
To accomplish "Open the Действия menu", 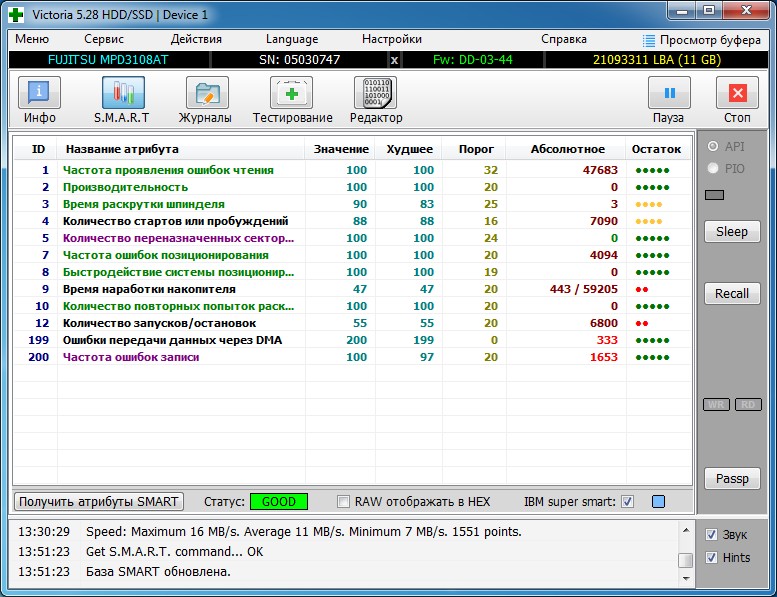I will tap(196, 39).
